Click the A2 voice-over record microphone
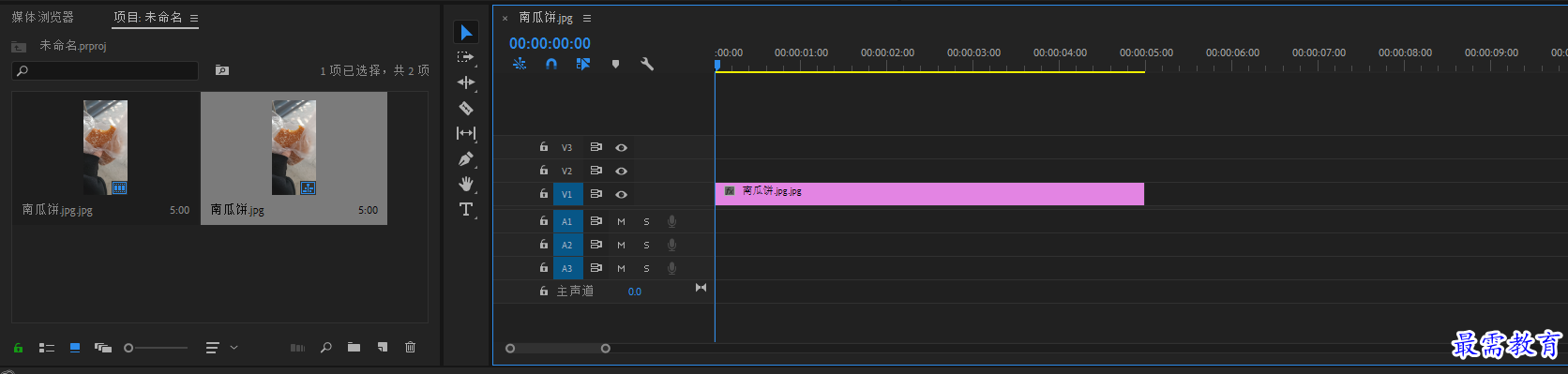The height and width of the screenshot is (374, 1568). [671, 245]
